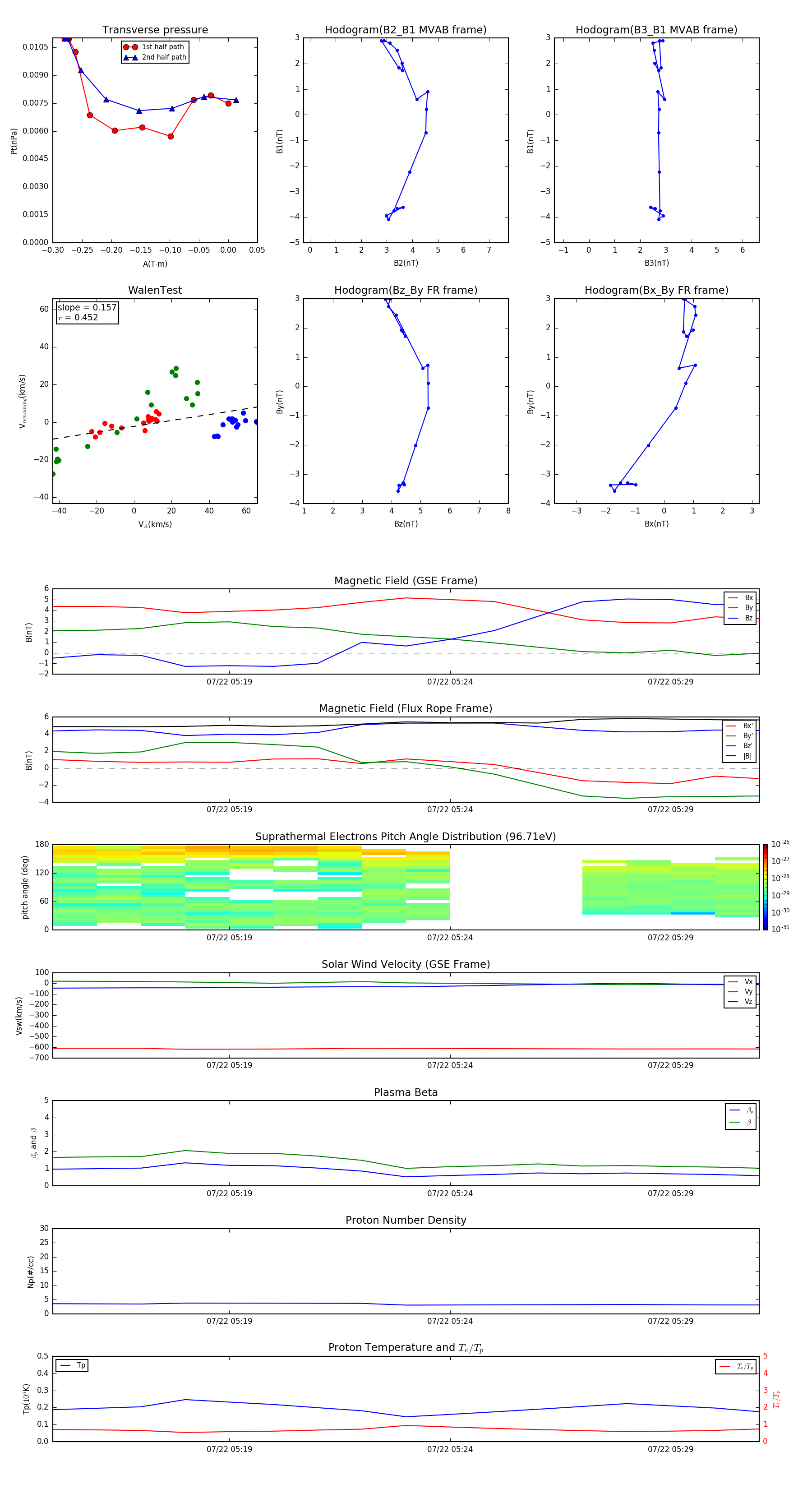This screenshot has width=812, height=1489.
Task: Click the 'Bx' legend entry in GSE plot
Action: (x=740, y=598)
